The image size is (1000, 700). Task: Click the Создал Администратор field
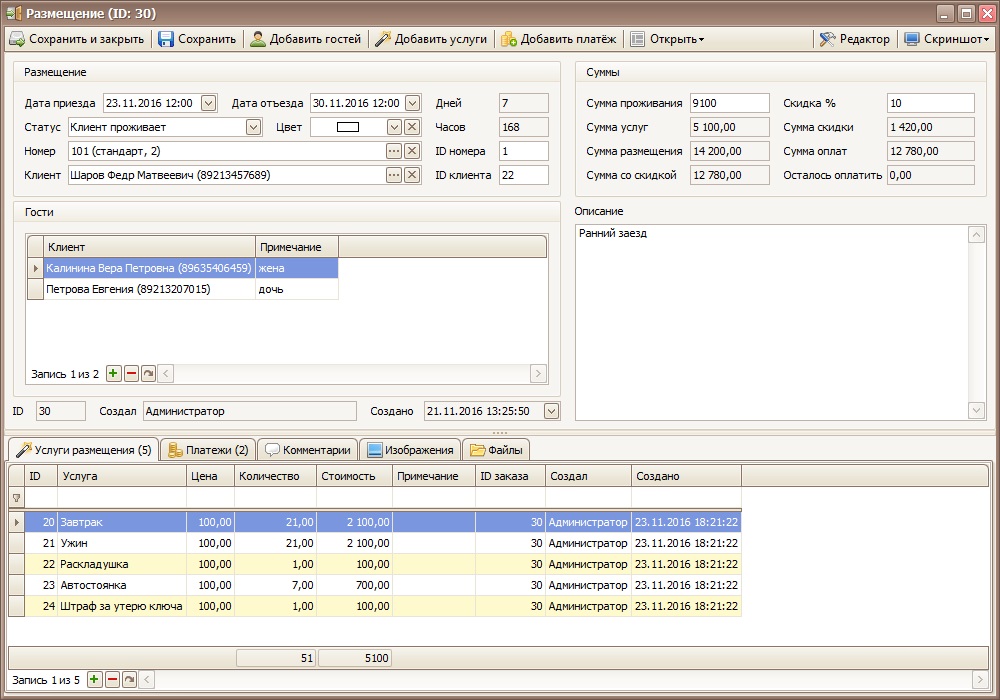(x=249, y=411)
